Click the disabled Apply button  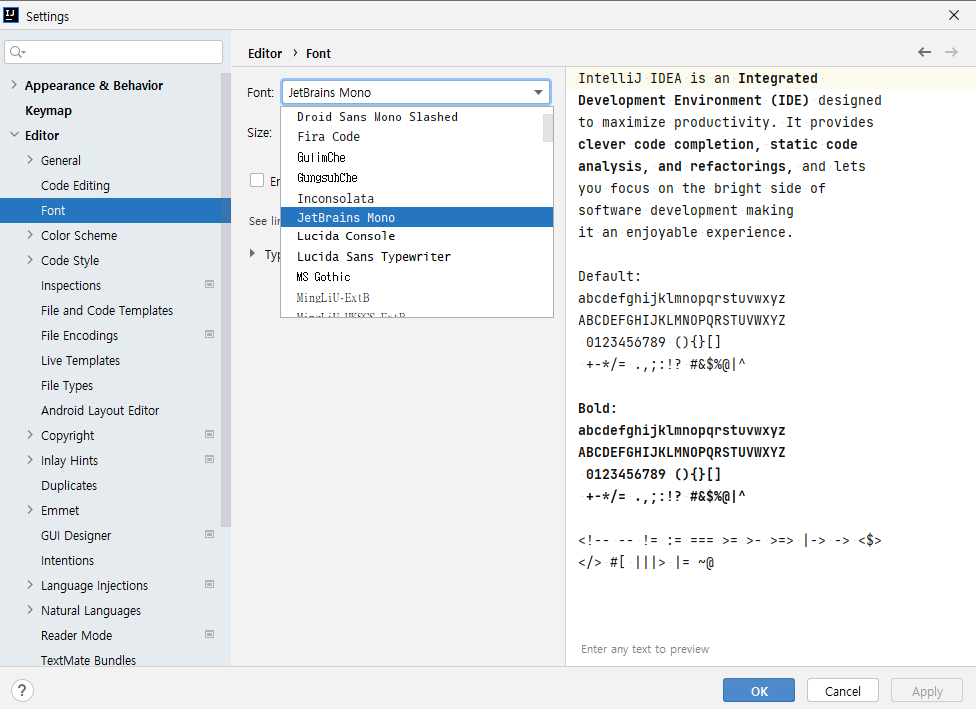click(927, 690)
